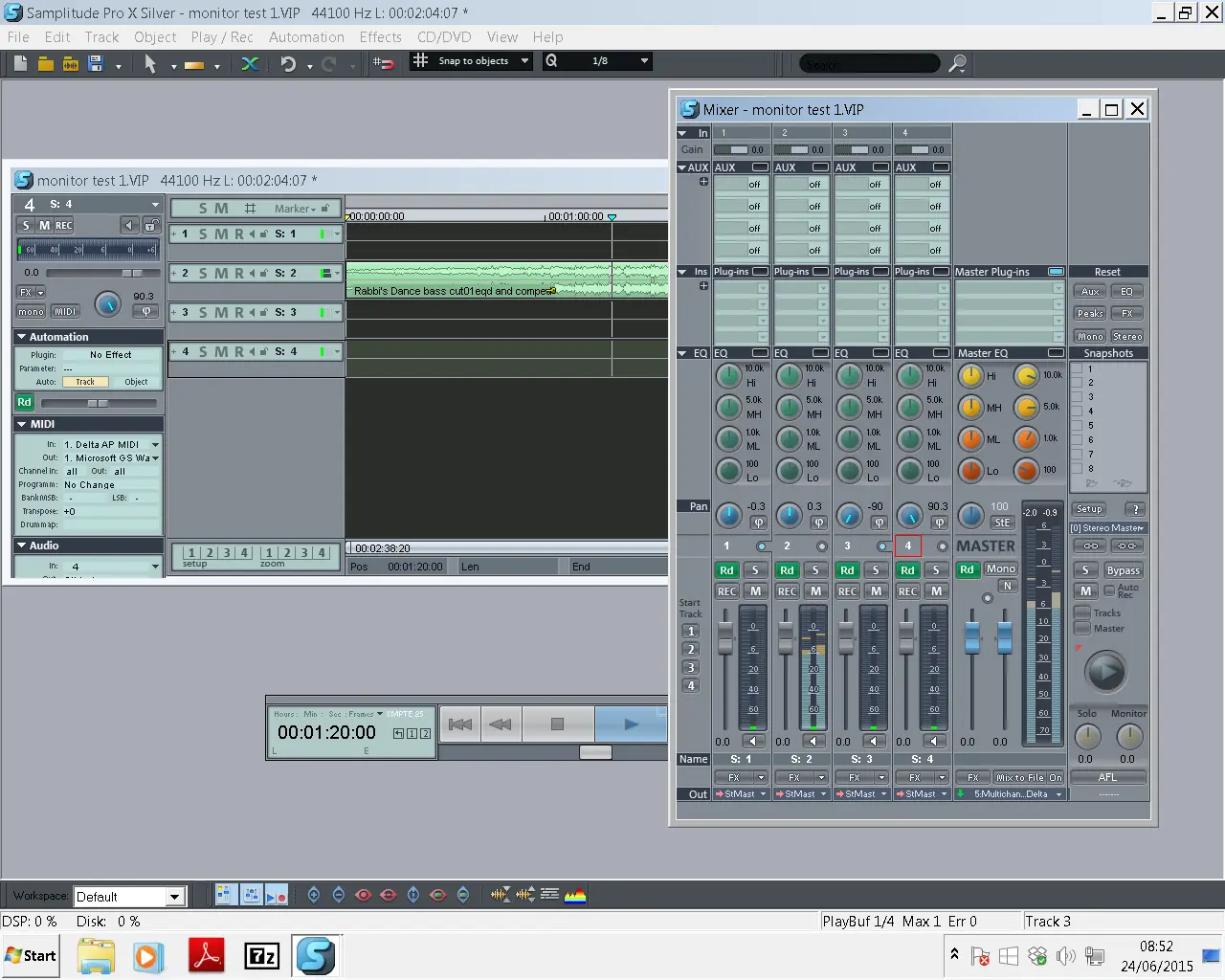Open Adobe Reader from the taskbar
1225x980 pixels.
[x=207, y=955]
